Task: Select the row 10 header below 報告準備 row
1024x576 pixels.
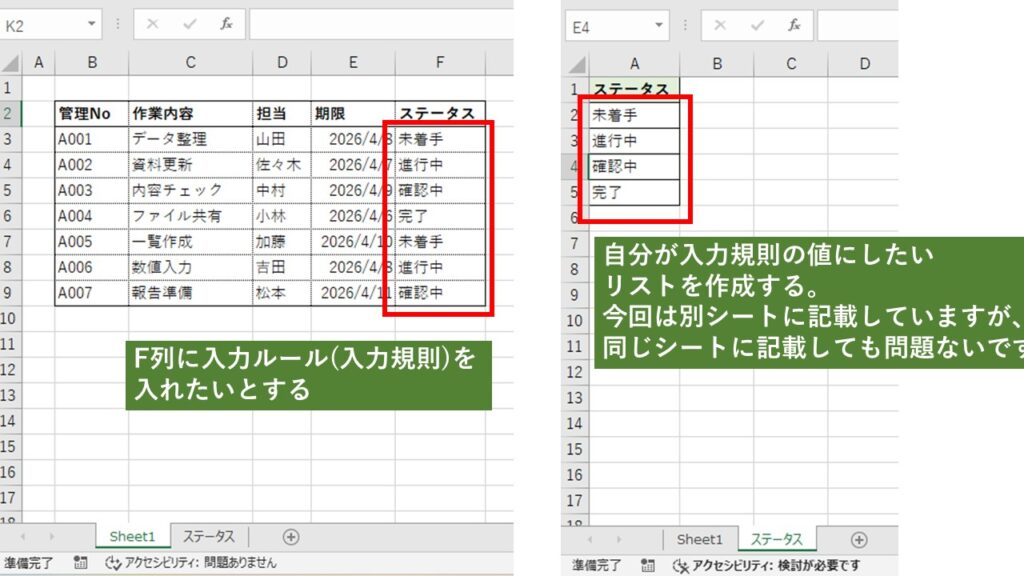Action: tap(11, 320)
